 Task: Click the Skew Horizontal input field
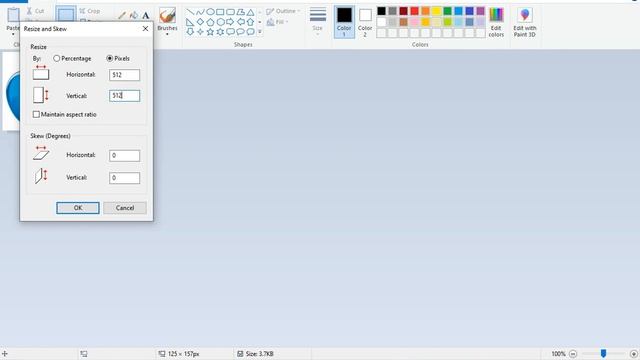click(124, 156)
